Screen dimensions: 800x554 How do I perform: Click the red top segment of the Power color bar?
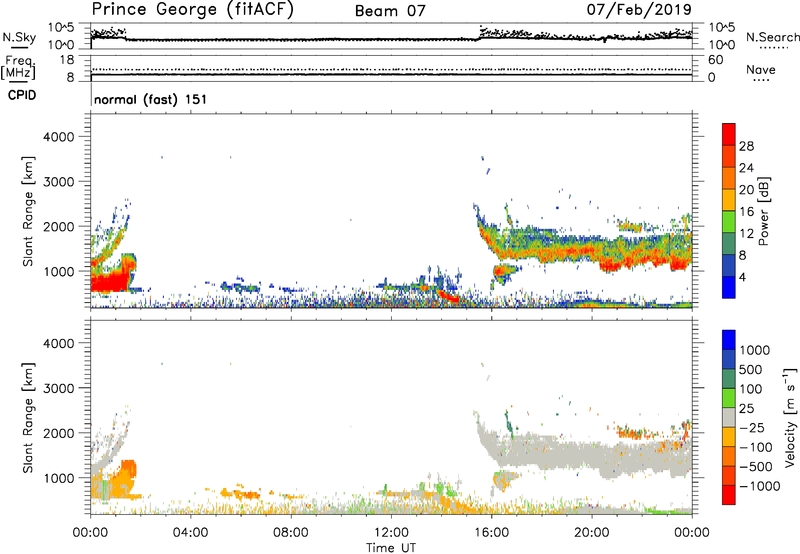coord(729,134)
